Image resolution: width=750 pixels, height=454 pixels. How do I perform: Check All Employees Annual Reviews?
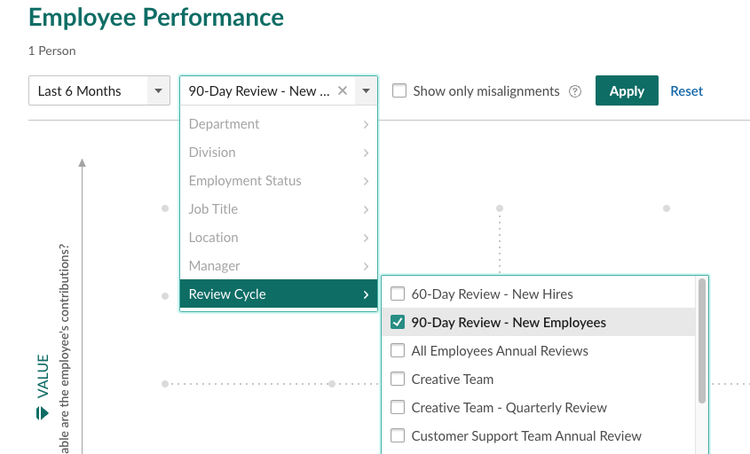coord(397,351)
